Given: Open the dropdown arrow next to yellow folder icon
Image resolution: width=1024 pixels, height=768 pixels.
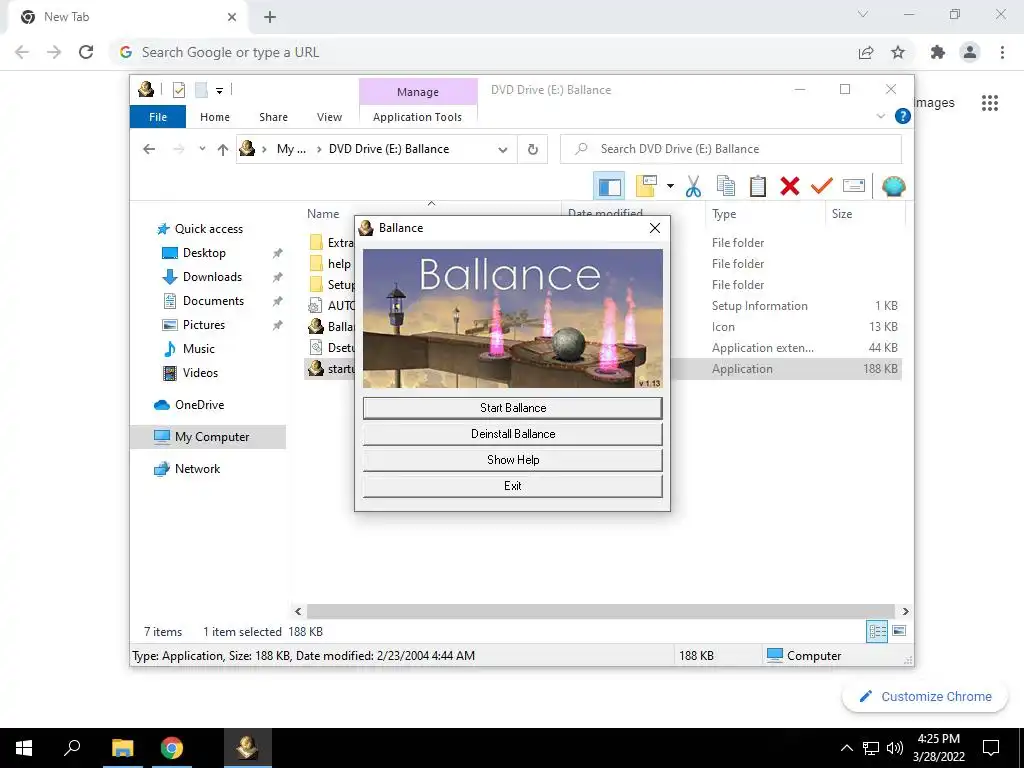Looking at the screenshot, I should [x=670, y=186].
